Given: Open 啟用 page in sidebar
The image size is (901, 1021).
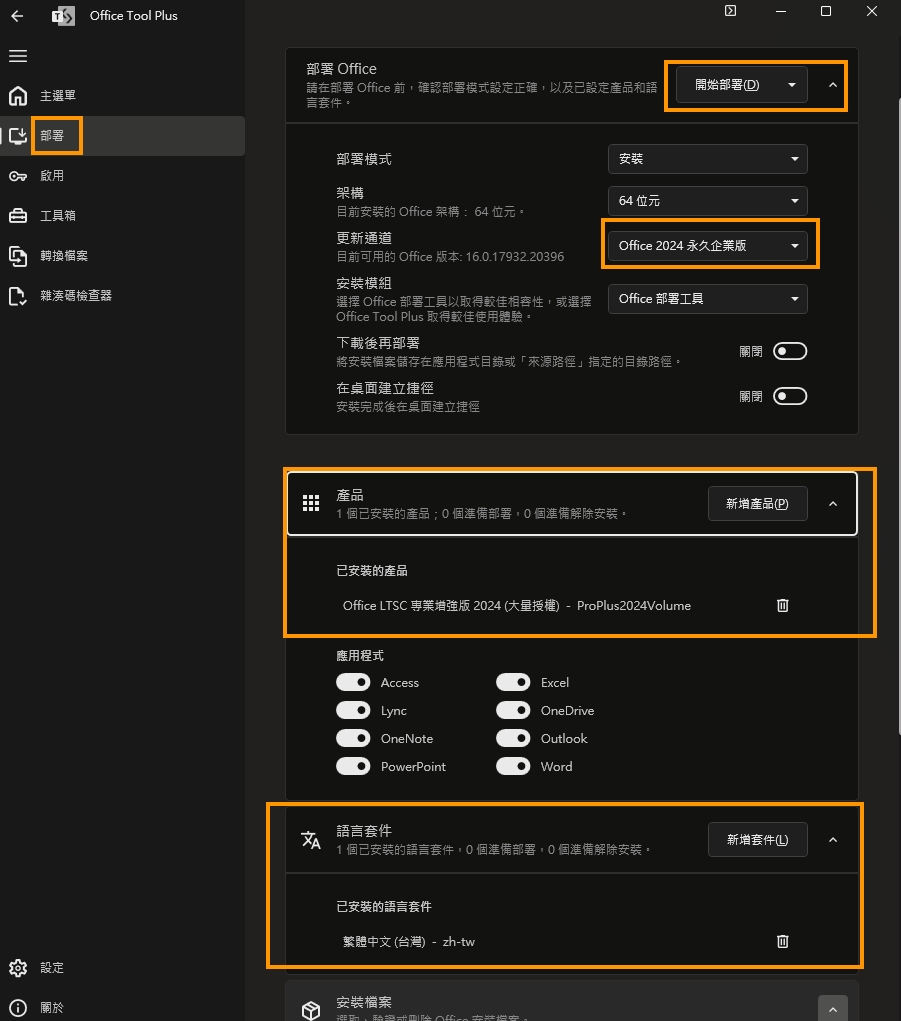Looking at the screenshot, I should [x=122, y=176].
